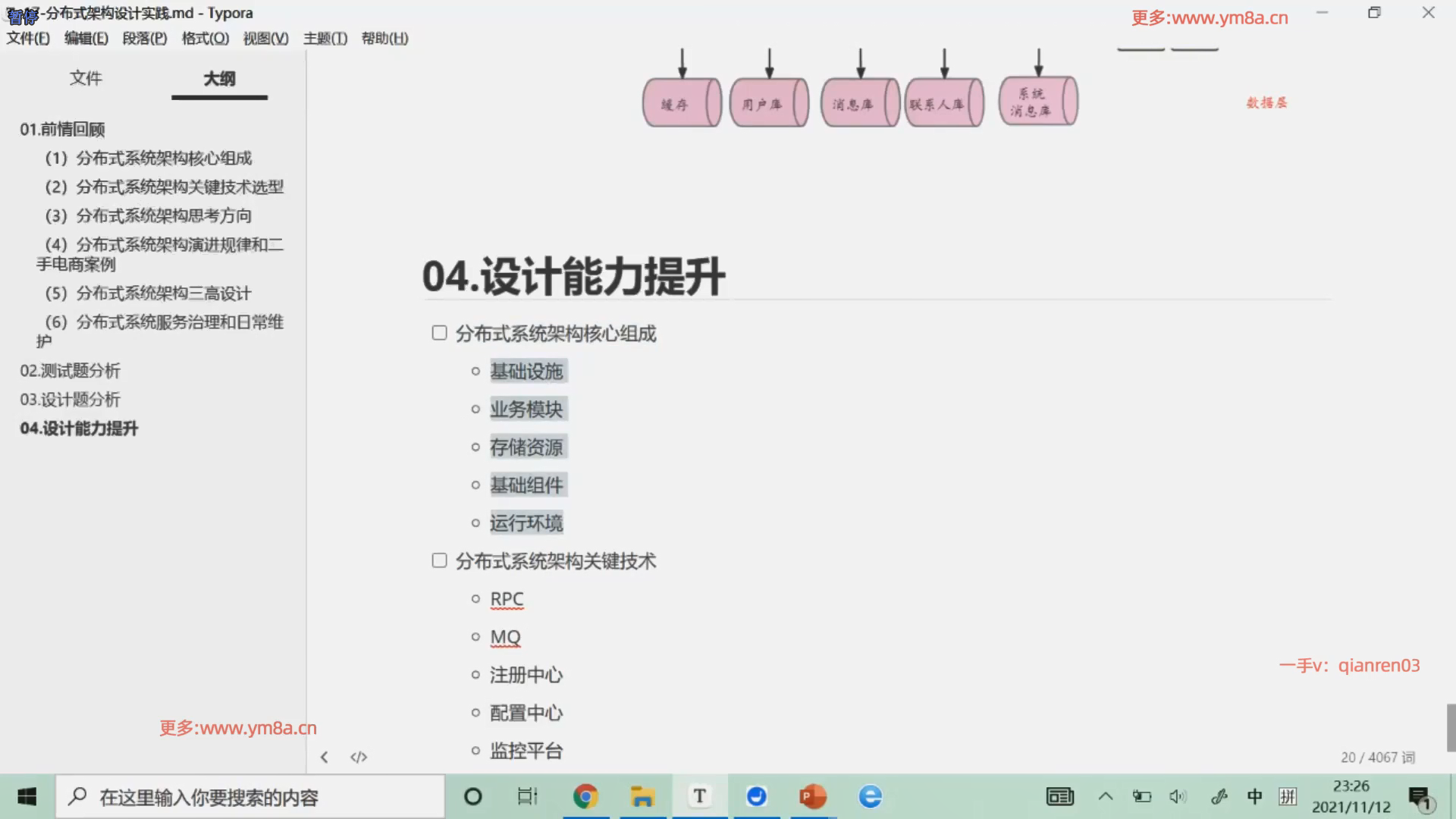Toggle source code mode icon
This screenshot has height=819, width=1456.
click(x=359, y=757)
